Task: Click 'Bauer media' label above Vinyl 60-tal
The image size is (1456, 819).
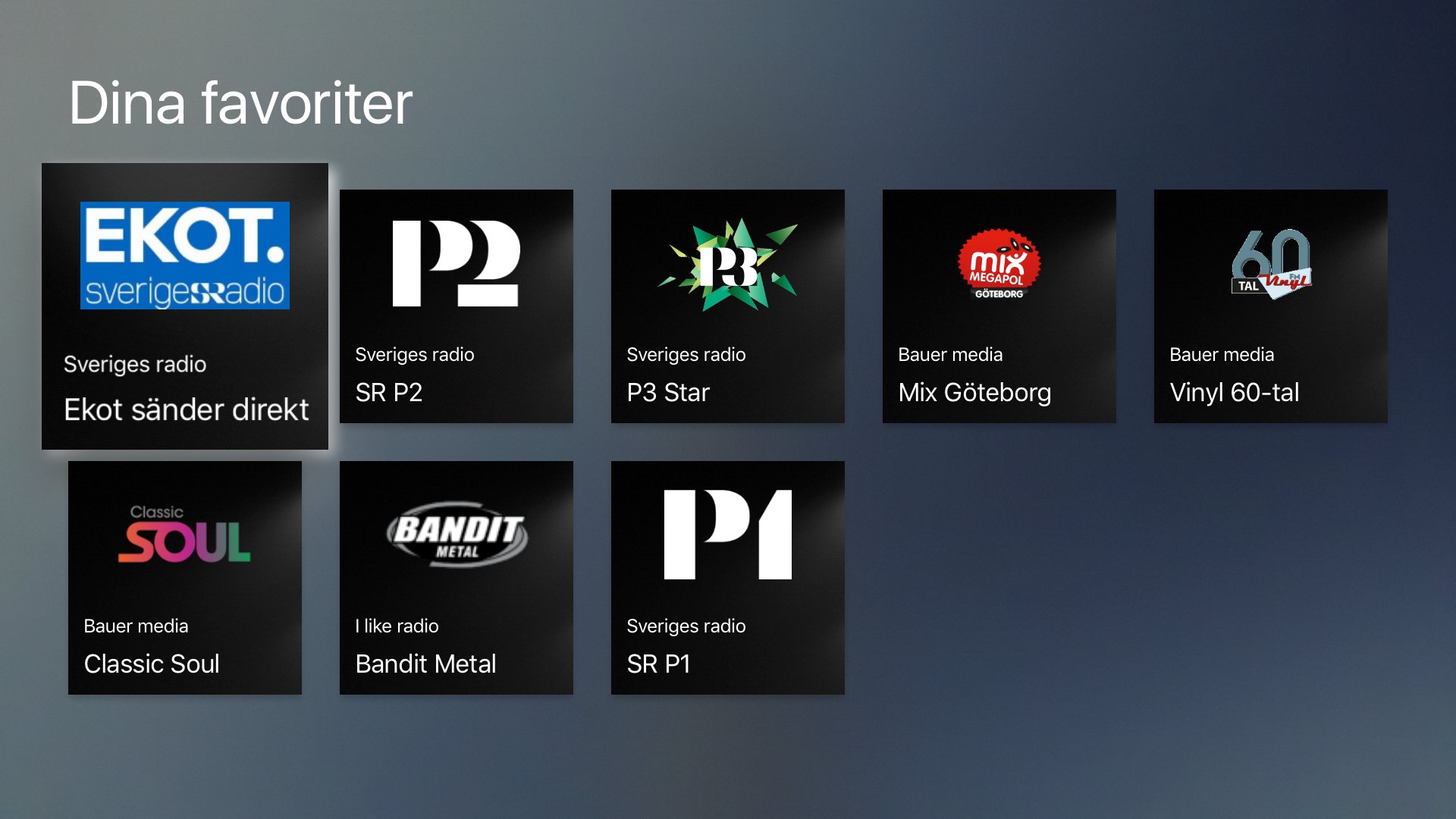Action: click(x=1222, y=354)
